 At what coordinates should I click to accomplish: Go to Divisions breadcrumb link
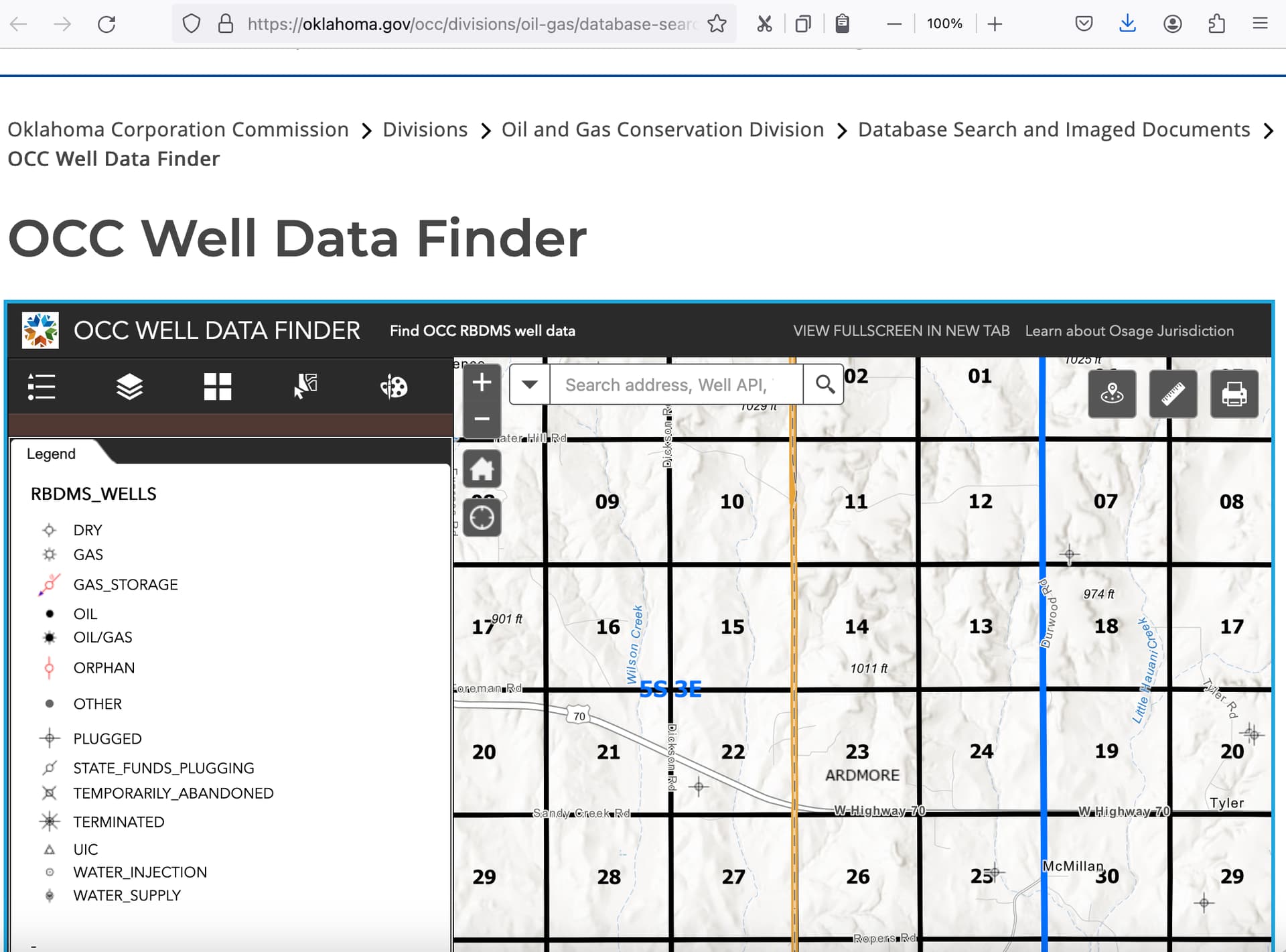pos(425,129)
